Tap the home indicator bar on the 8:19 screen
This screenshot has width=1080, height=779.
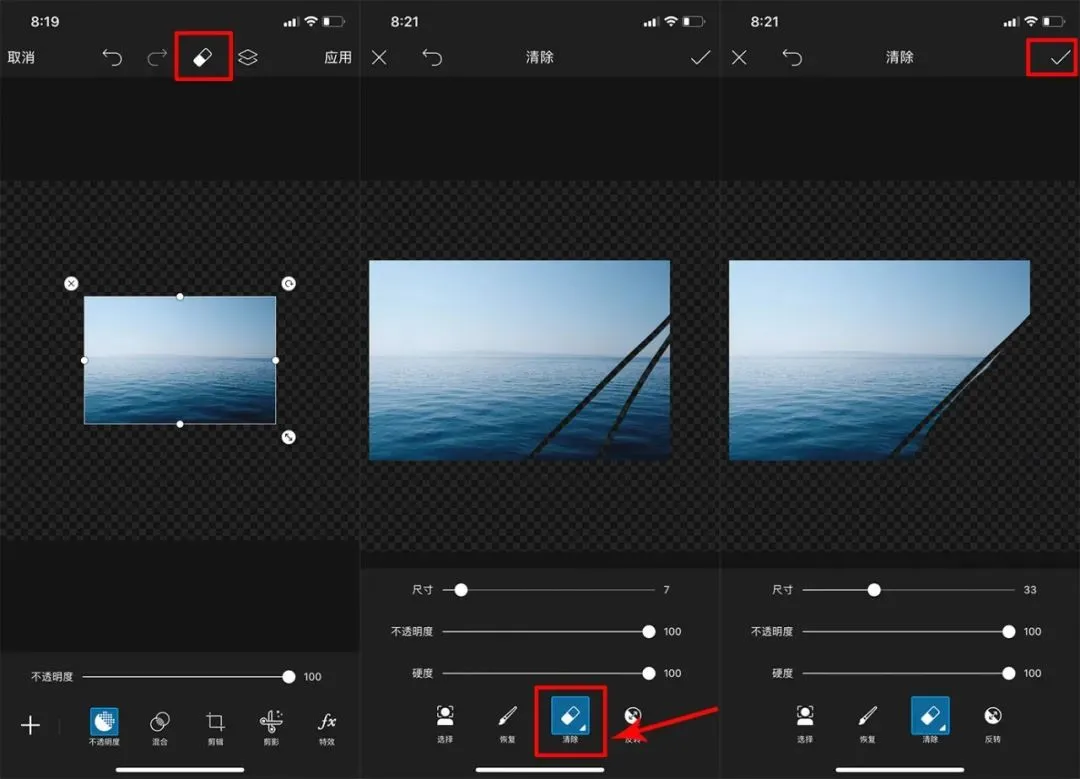click(x=180, y=769)
